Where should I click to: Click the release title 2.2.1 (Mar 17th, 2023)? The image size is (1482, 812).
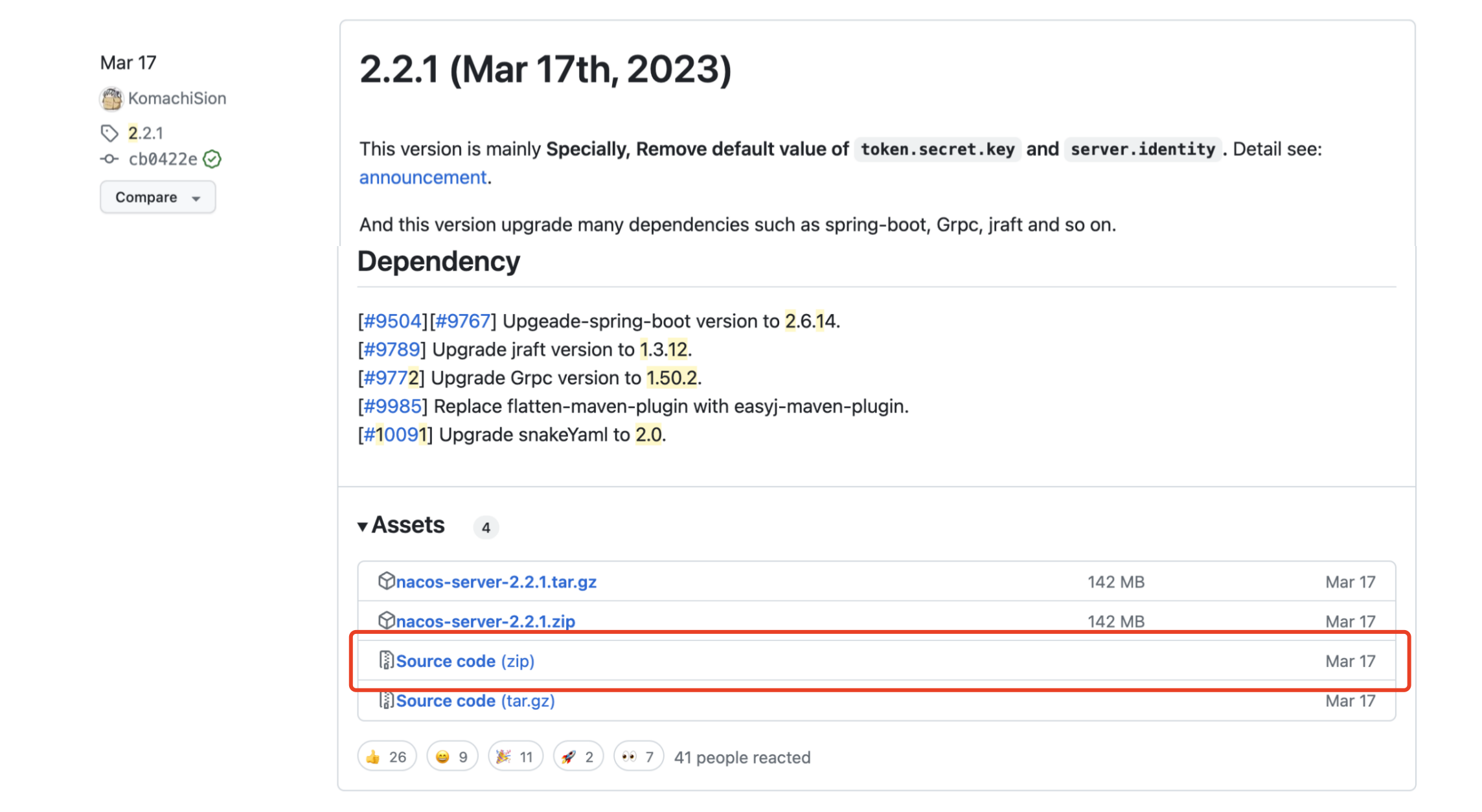[x=545, y=69]
